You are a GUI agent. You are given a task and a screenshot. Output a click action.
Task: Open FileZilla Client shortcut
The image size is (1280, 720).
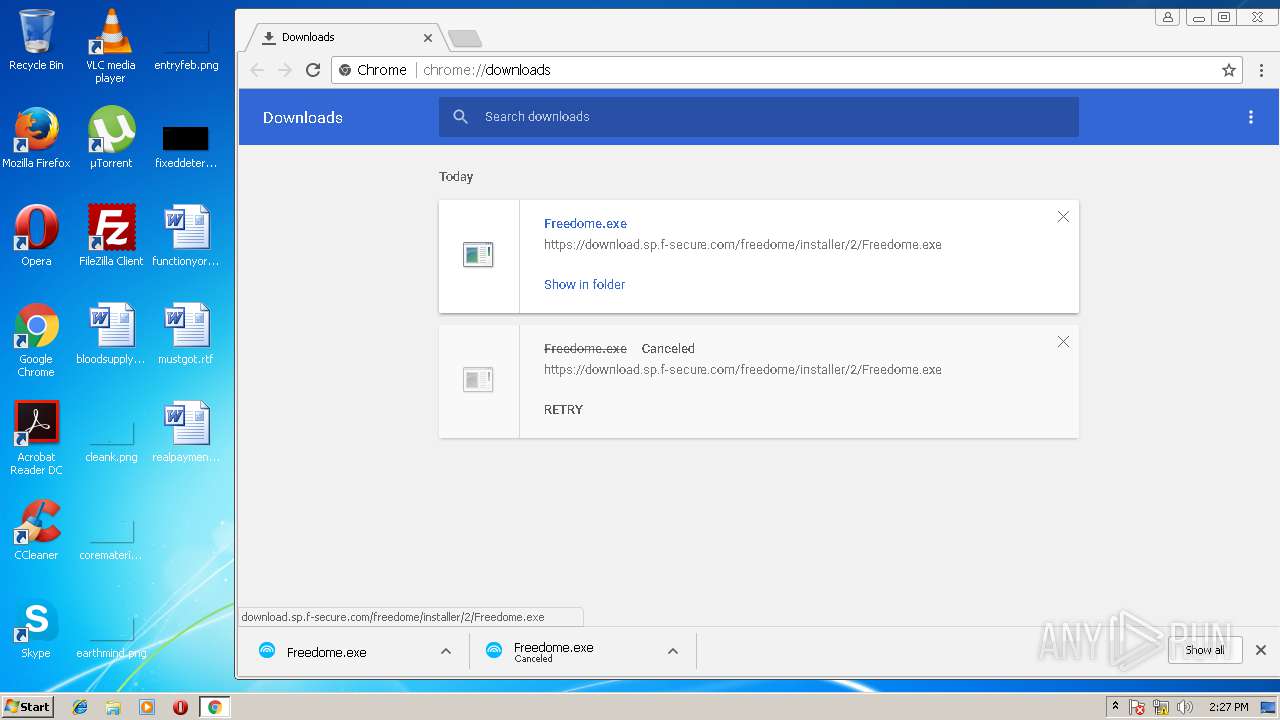(x=110, y=236)
